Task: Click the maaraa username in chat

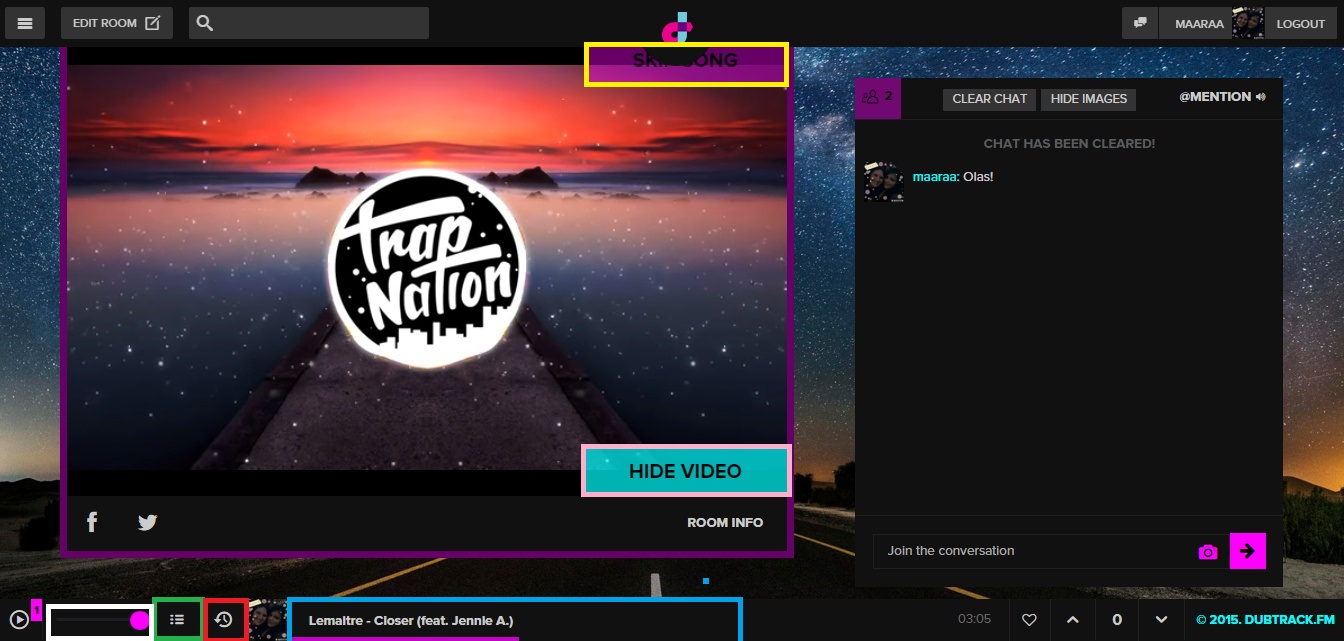Action: click(936, 176)
